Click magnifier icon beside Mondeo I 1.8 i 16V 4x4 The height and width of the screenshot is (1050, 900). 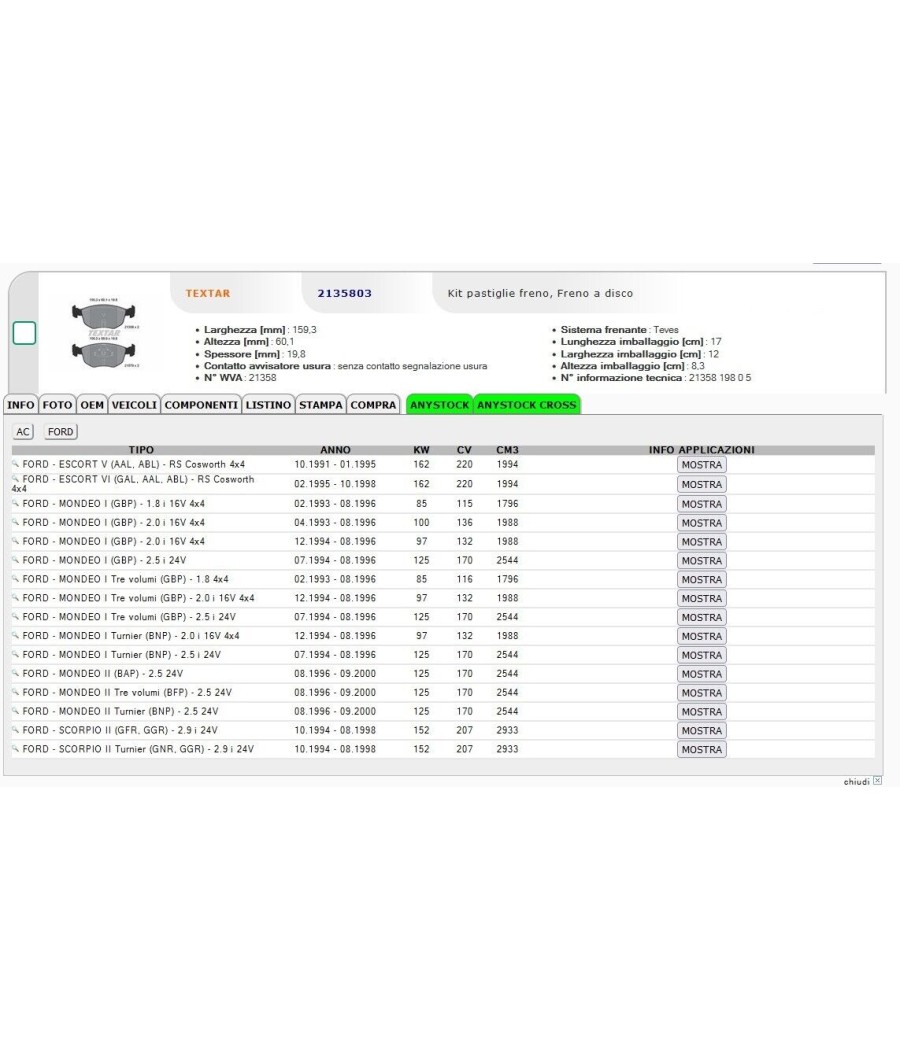(x=15, y=503)
